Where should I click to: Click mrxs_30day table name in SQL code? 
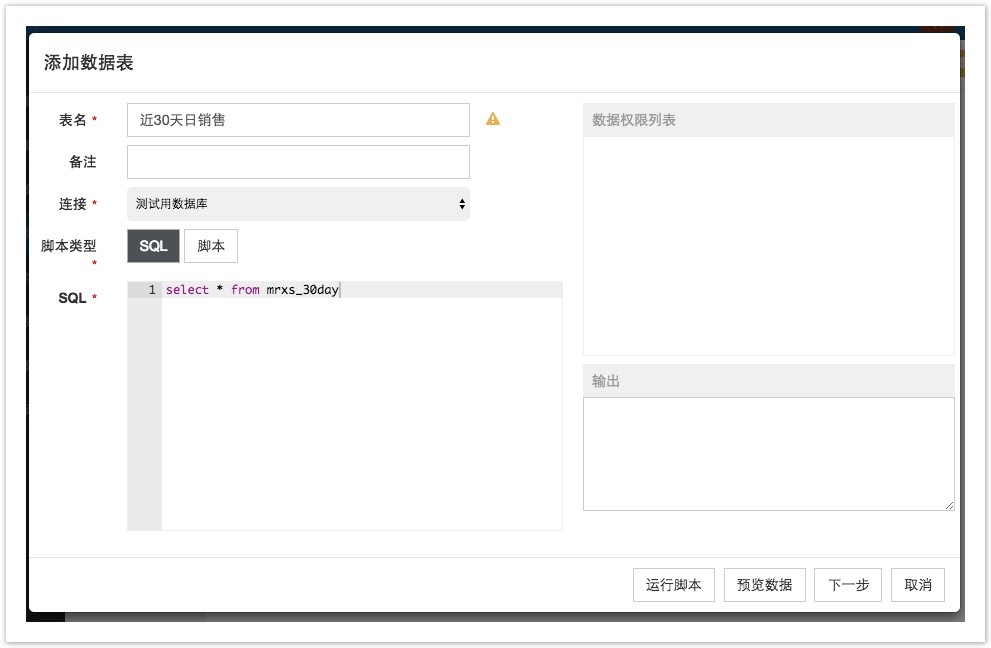[303, 290]
